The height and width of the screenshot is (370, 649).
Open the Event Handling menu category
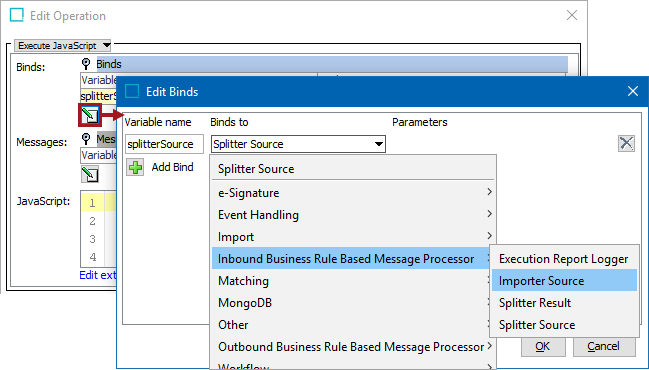[x=354, y=214]
